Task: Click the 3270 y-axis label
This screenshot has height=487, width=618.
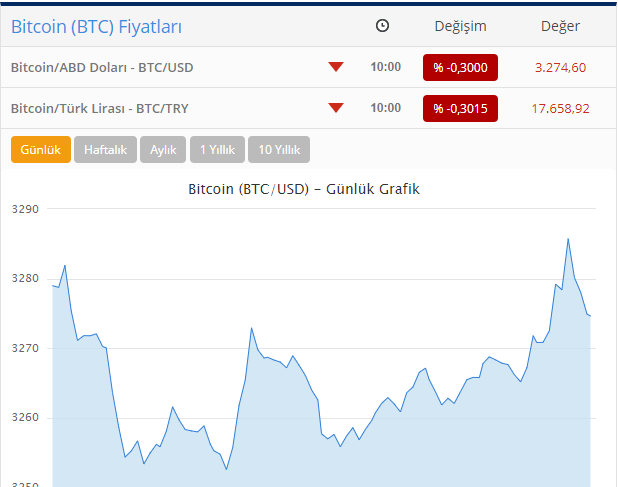Action: (25, 348)
